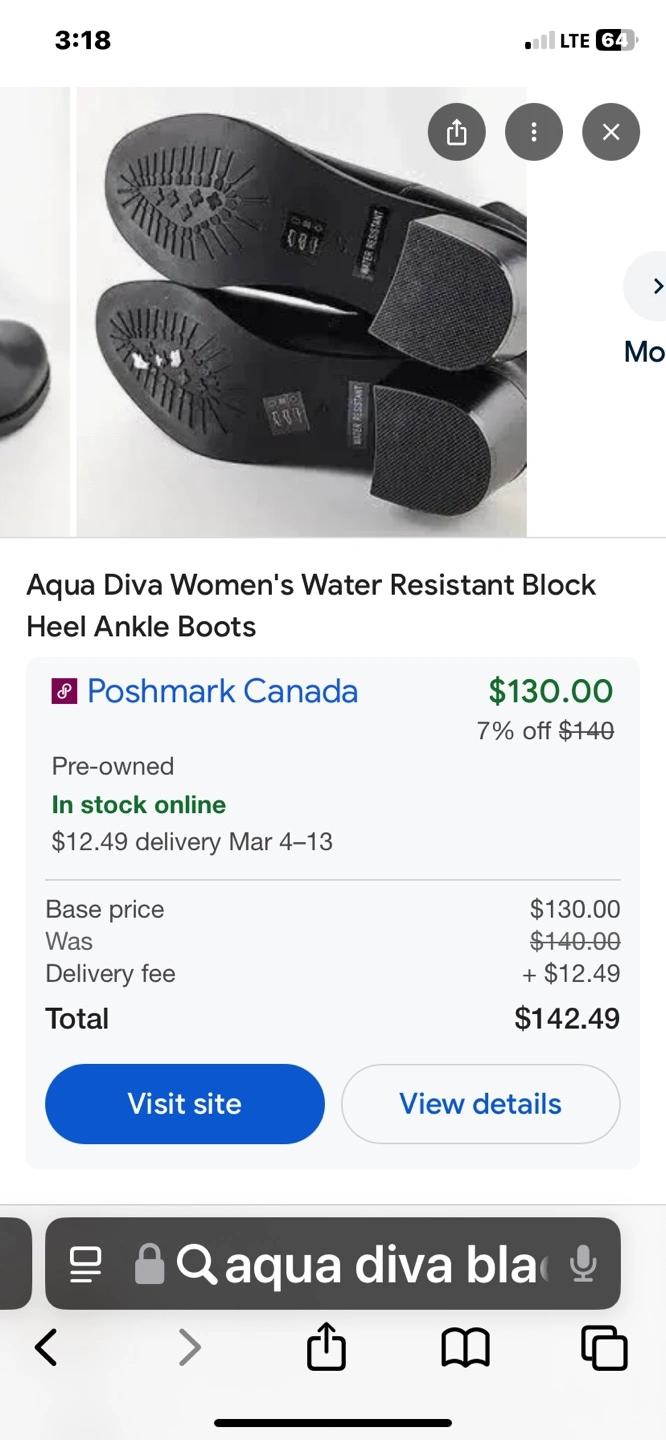Screen dimensions: 666x1440
Task: Go back with the browser back arrow
Action: pyautogui.click(x=46, y=1347)
